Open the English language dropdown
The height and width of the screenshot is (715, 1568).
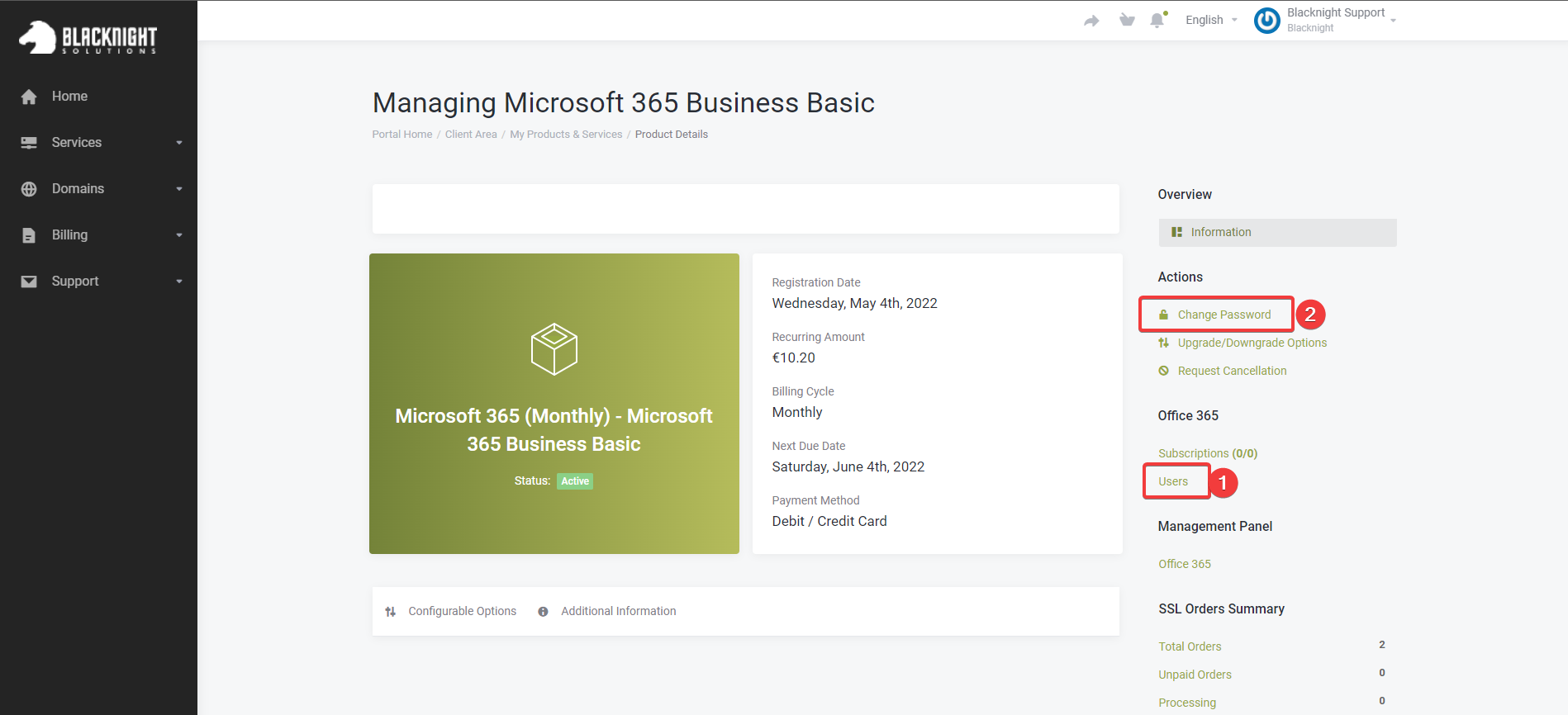point(1211,20)
